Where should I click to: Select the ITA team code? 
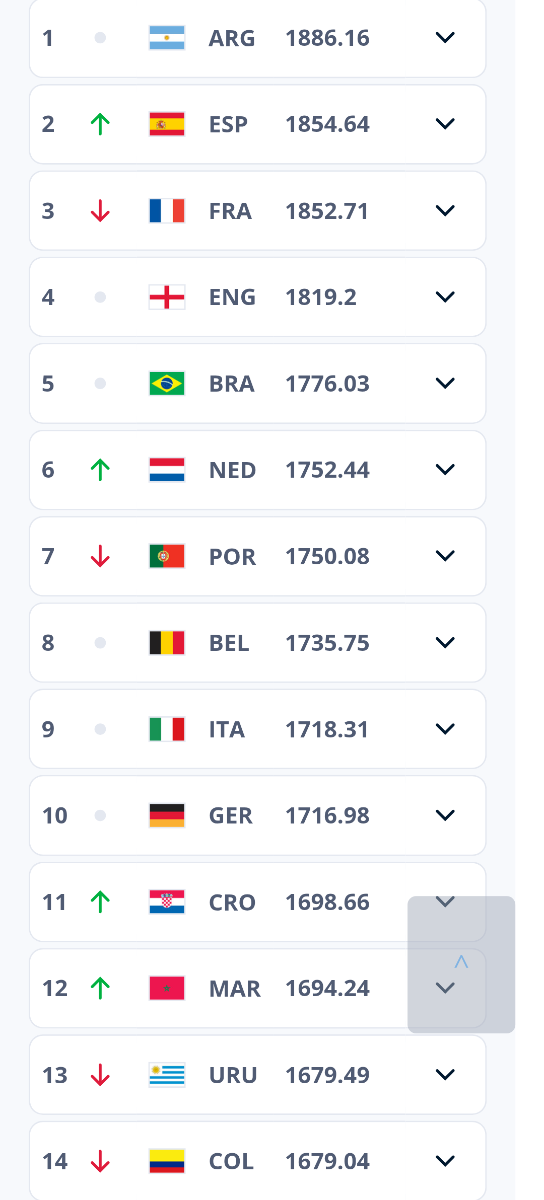pyautogui.click(x=227, y=729)
